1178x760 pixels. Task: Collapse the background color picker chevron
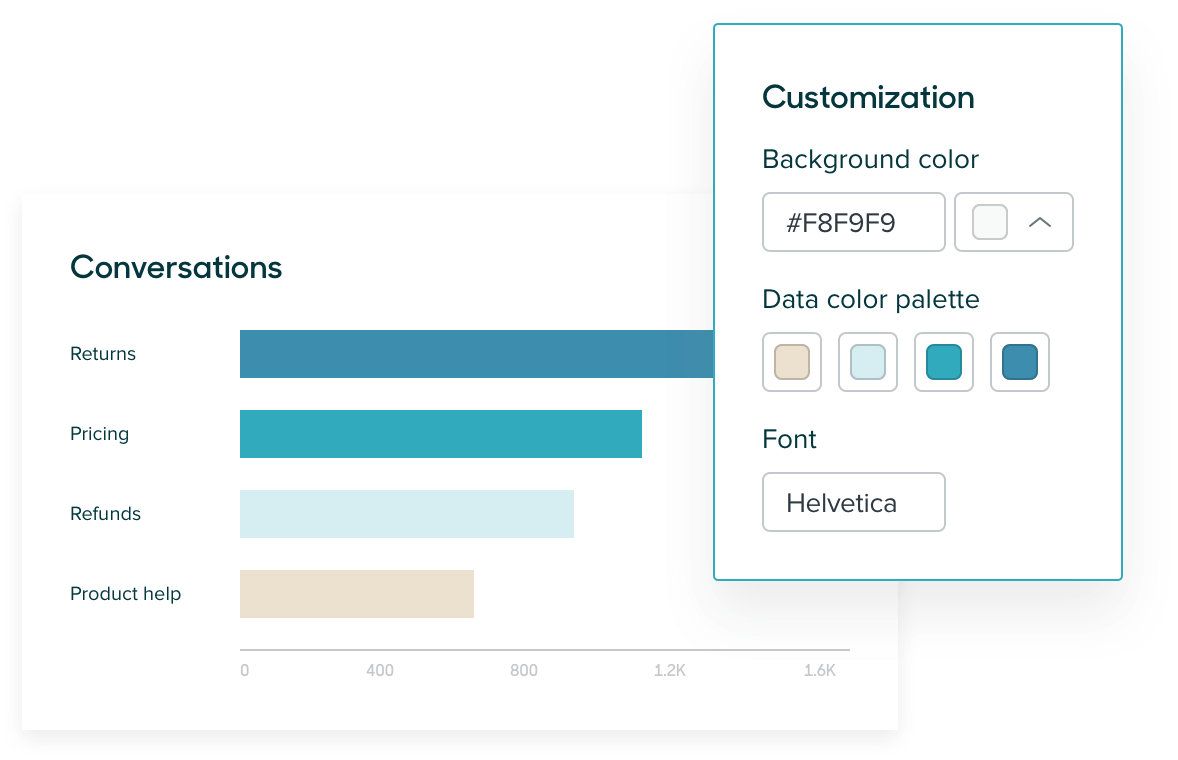pyautogui.click(x=1040, y=222)
